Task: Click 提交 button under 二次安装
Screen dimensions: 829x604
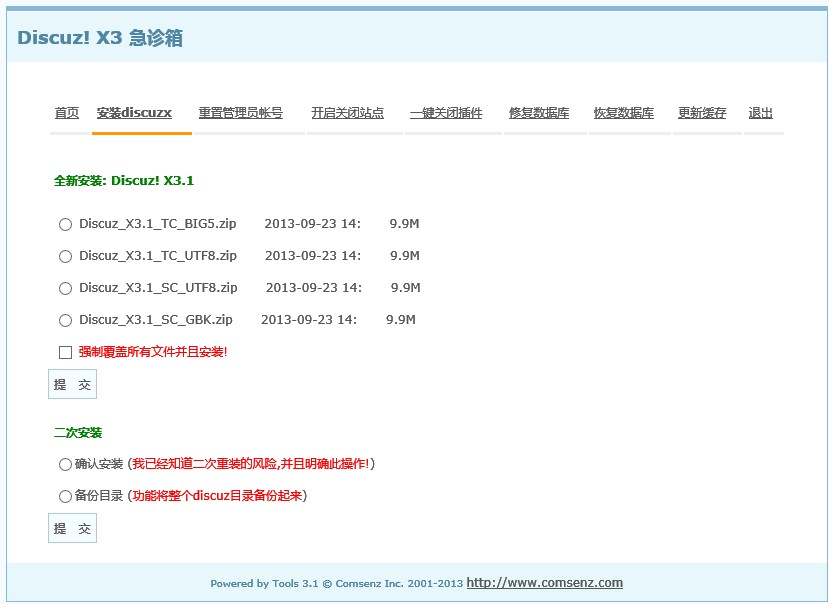Action: [x=72, y=528]
